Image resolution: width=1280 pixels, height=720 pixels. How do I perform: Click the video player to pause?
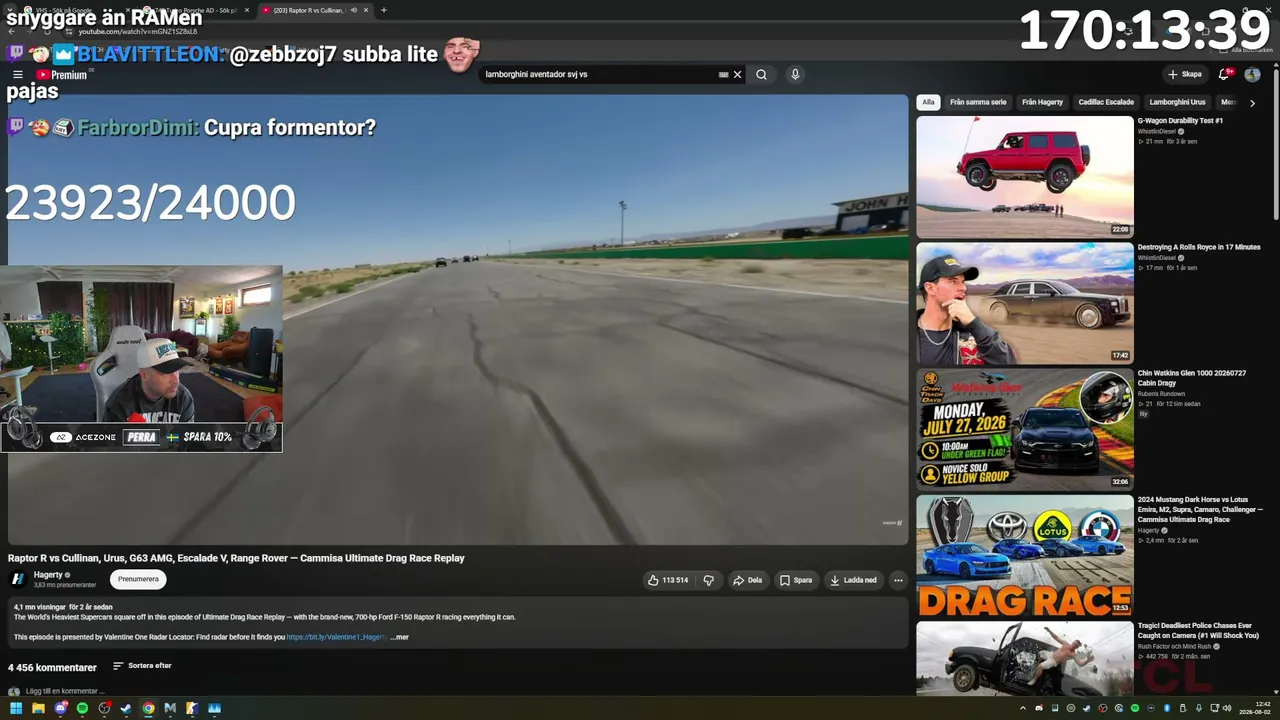(x=458, y=320)
